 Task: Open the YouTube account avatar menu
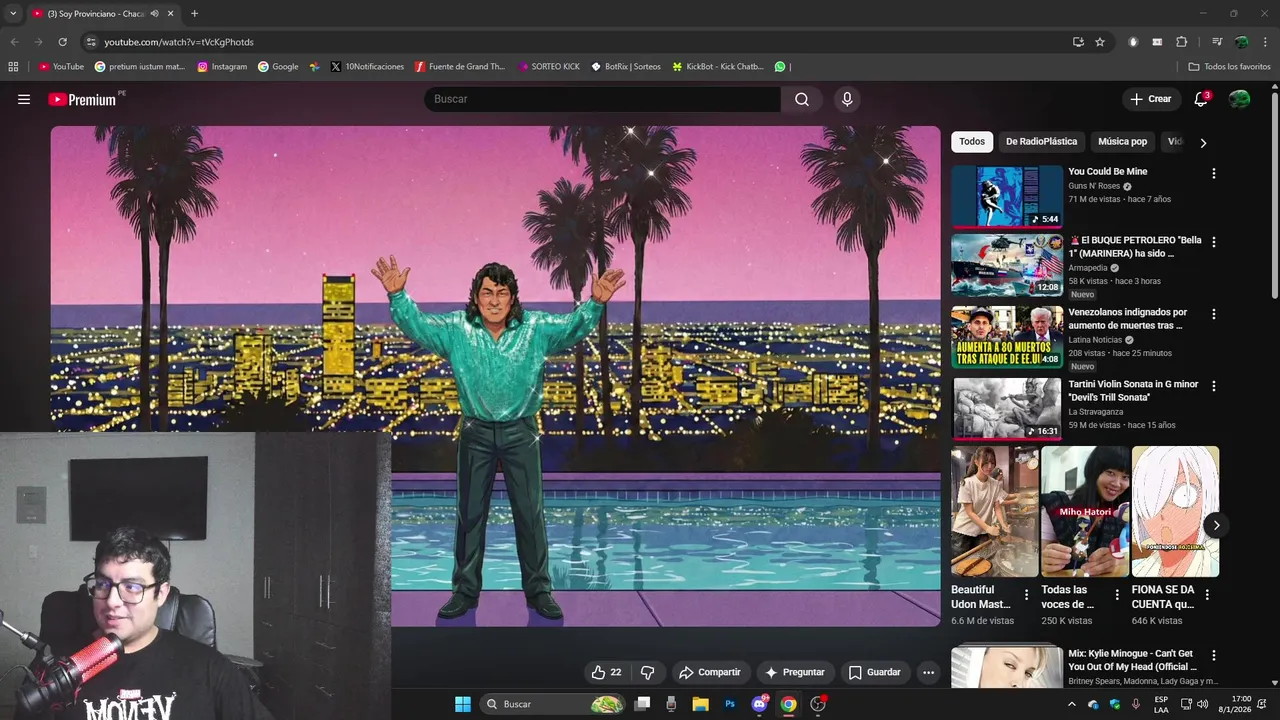pyautogui.click(x=1239, y=99)
